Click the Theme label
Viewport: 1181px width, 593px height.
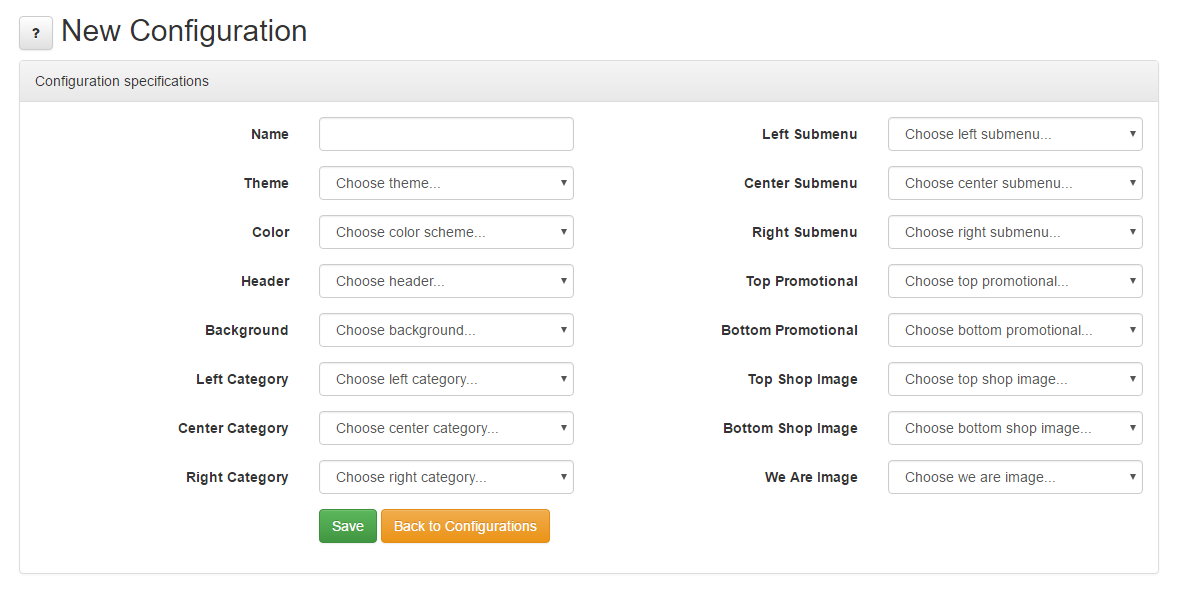tap(266, 183)
